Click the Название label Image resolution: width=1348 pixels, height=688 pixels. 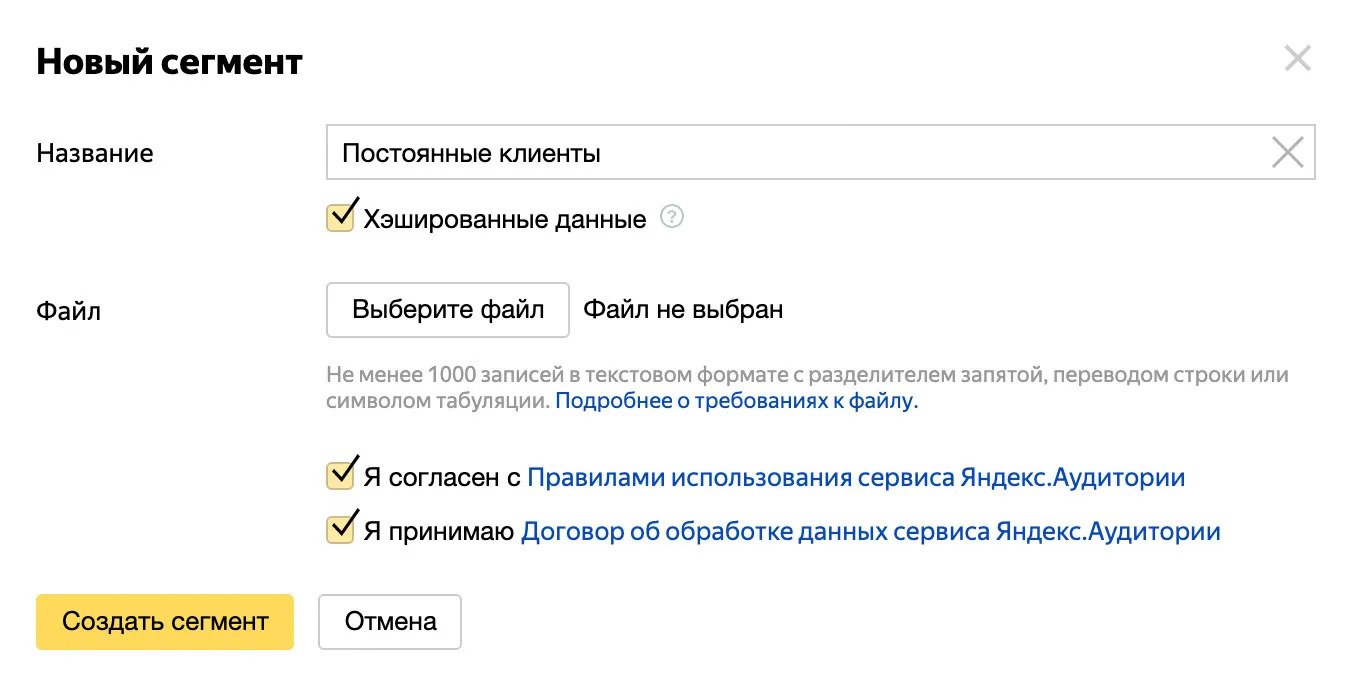coord(95,153)
